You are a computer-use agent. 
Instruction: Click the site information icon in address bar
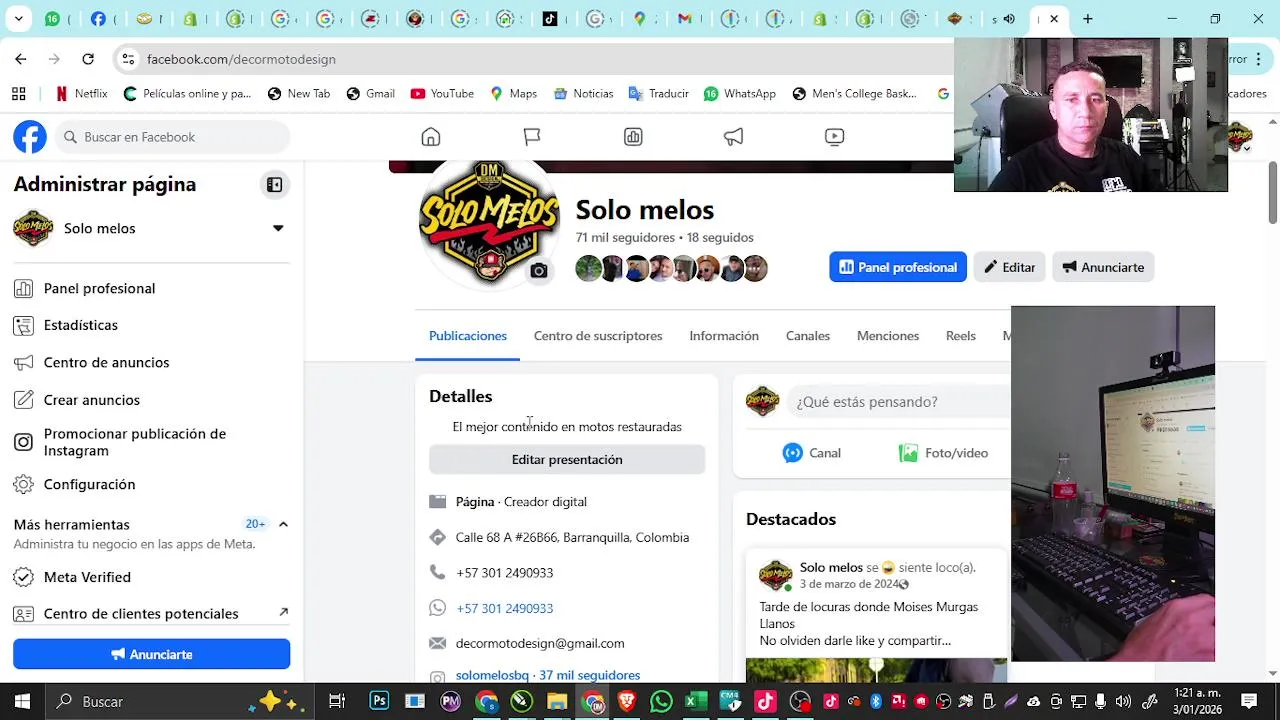coord(128,59)
